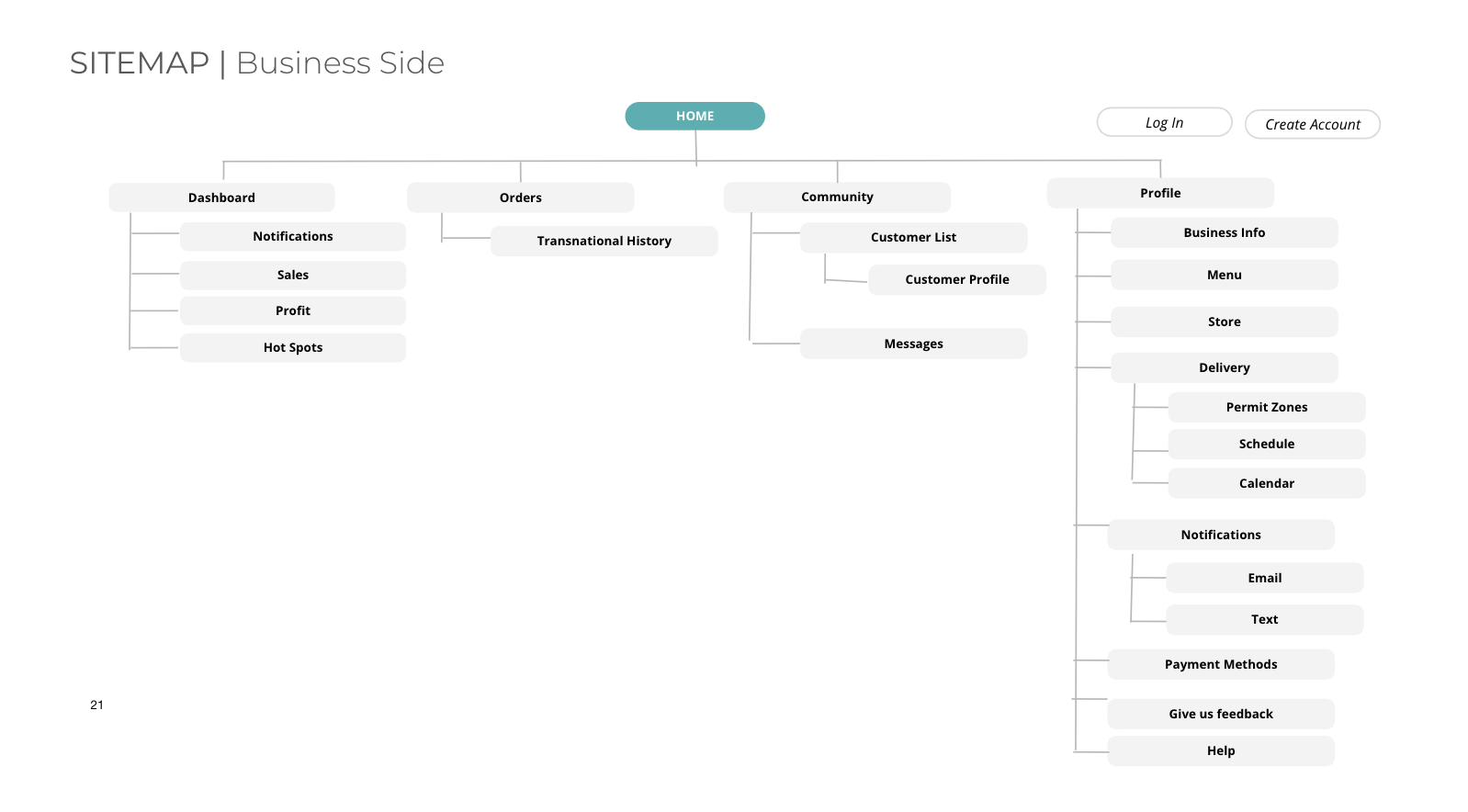Select the Log In button

pos(1164,122)
